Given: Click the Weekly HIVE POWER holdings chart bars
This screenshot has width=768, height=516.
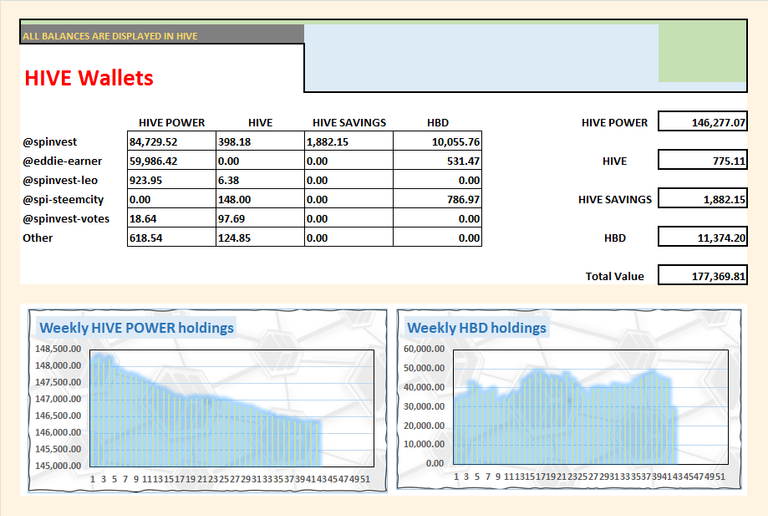Looking at the screenshot, I should pyautogui.click(x=206, y=411).
